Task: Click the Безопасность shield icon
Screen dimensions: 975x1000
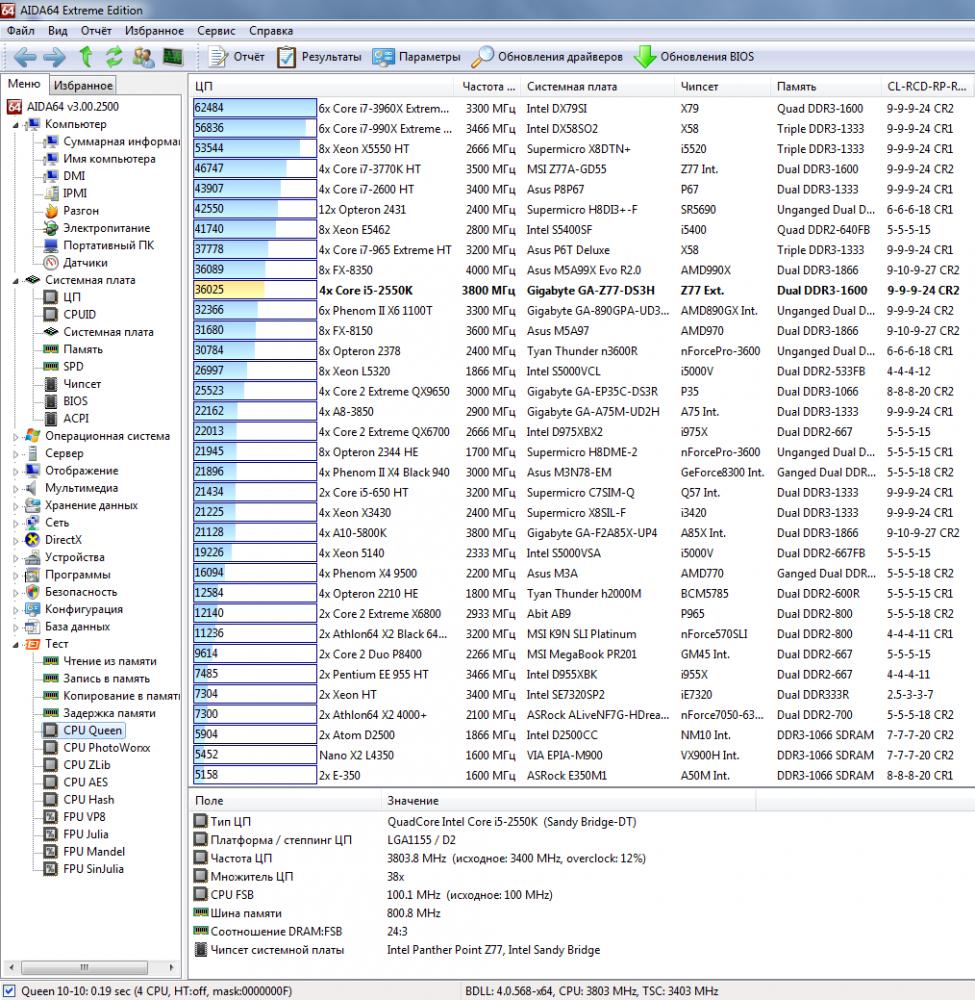Action: point(33,592)
